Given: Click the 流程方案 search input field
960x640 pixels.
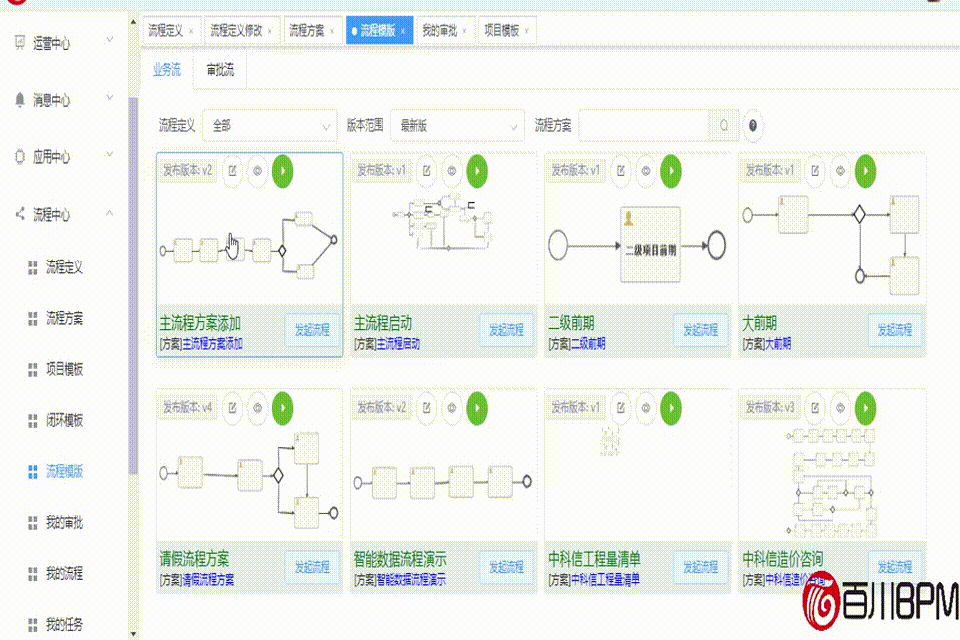Looking at the screenshot, I should pos(644,126).
